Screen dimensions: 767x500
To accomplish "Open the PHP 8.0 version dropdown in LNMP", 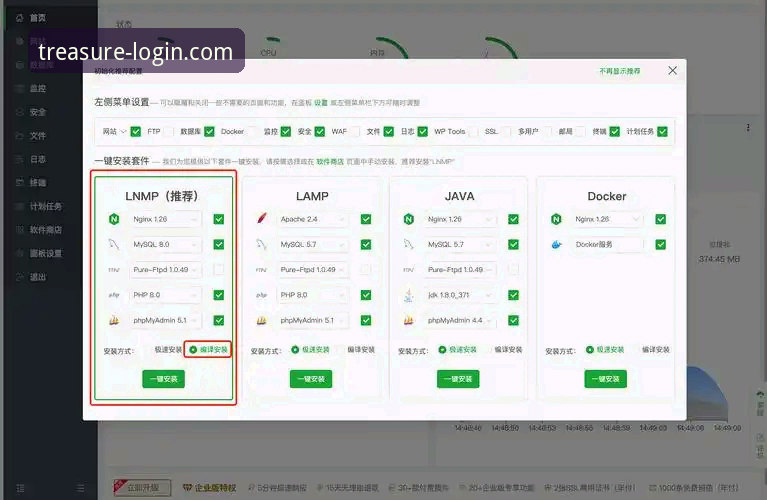I will [x=165, y=295].
